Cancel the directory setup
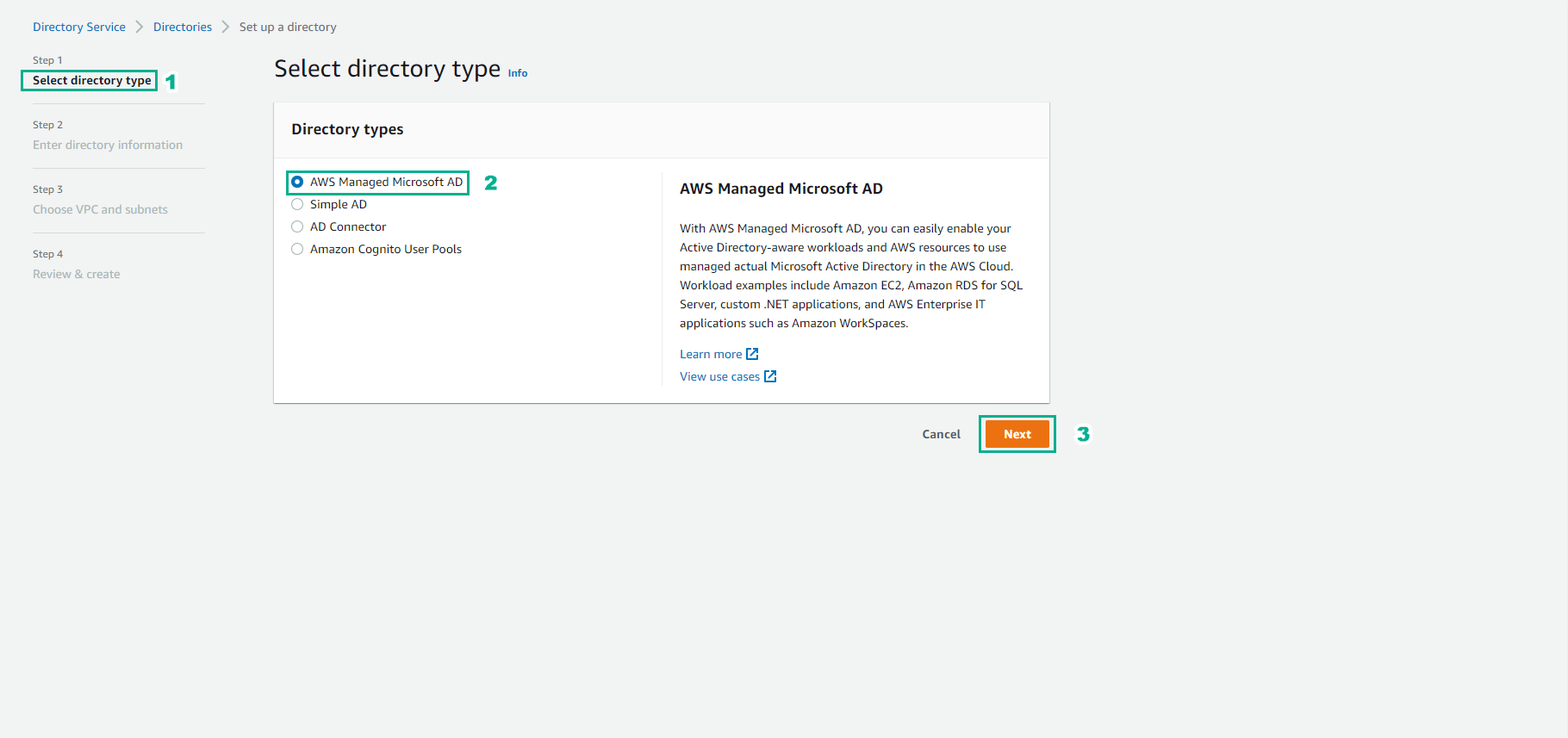The image size is (1568, 738). click(941, 434)
